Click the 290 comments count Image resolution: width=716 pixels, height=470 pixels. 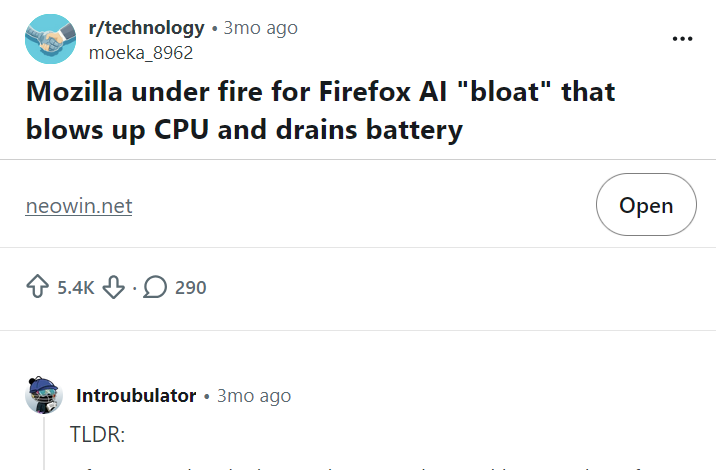190,288
